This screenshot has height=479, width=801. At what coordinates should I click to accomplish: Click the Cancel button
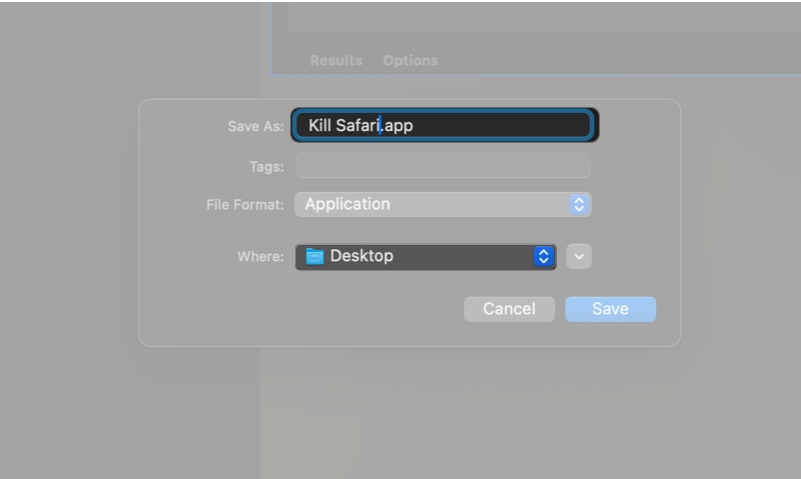(509, 309)
